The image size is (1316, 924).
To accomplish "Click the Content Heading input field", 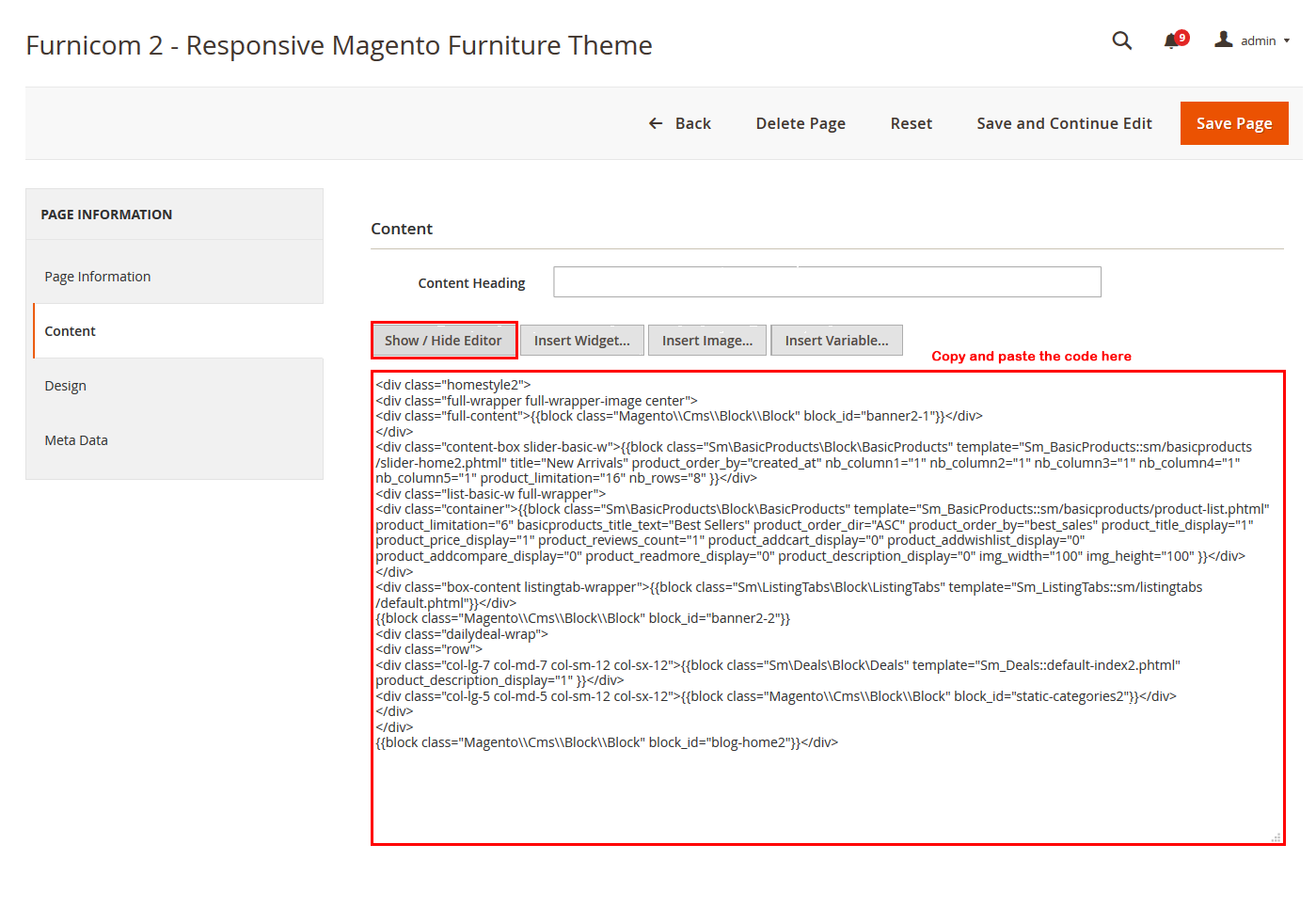I will [x=827, y=282].
